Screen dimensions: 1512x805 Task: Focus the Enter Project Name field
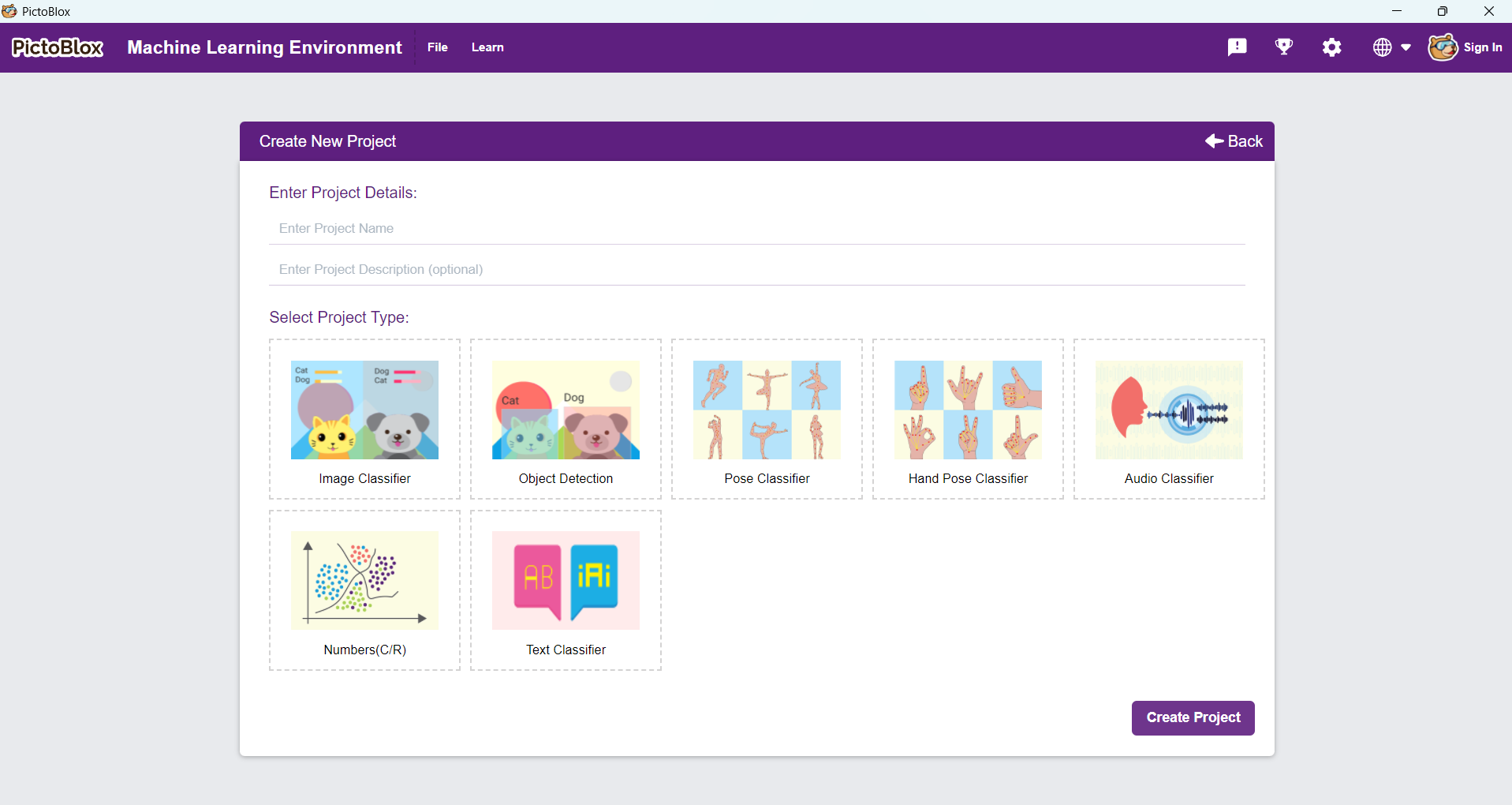point(757,228)
